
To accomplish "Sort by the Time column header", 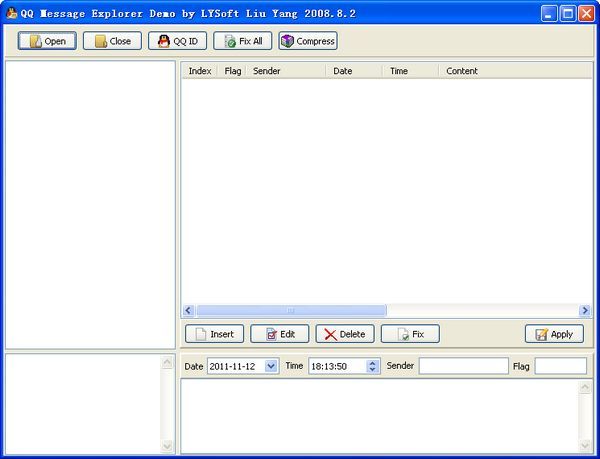I will (x=410, y=71).
